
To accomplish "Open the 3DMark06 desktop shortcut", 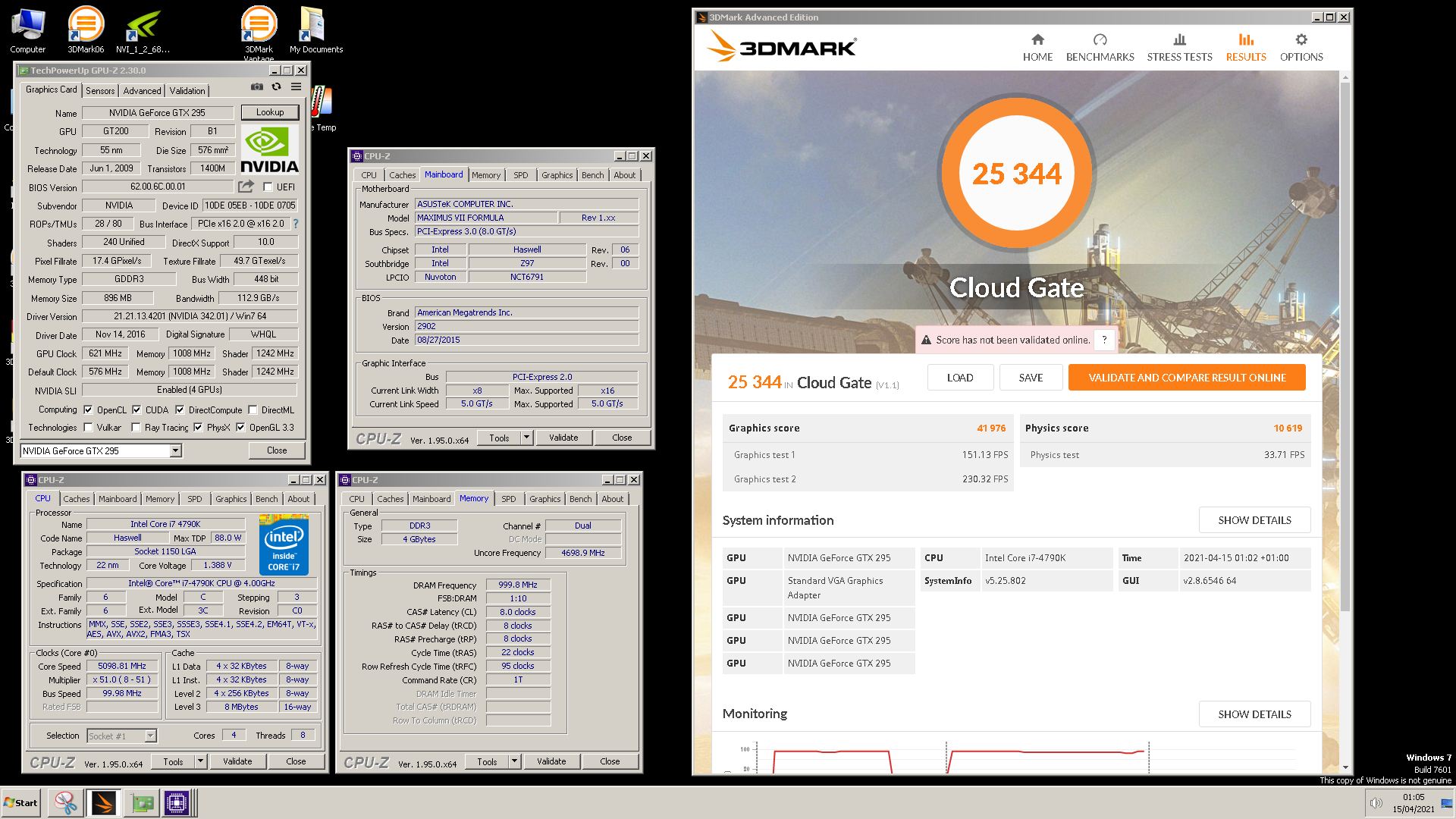I will [86, 30].
